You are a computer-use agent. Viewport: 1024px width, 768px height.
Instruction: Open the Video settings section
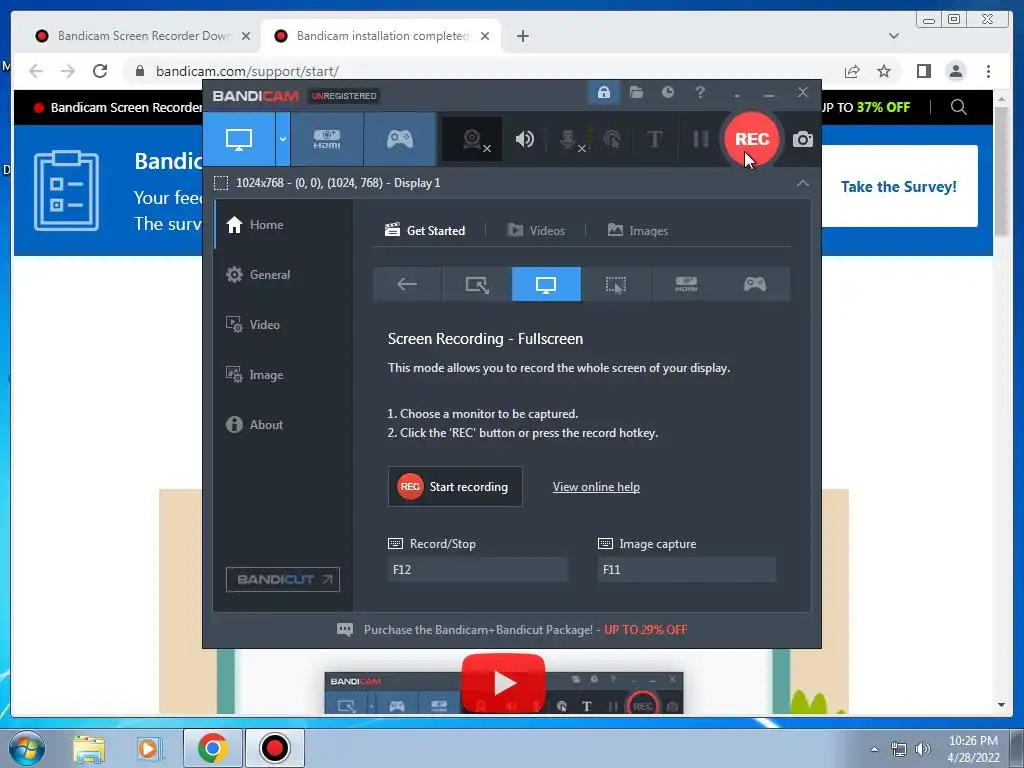(x=283, y=325)
